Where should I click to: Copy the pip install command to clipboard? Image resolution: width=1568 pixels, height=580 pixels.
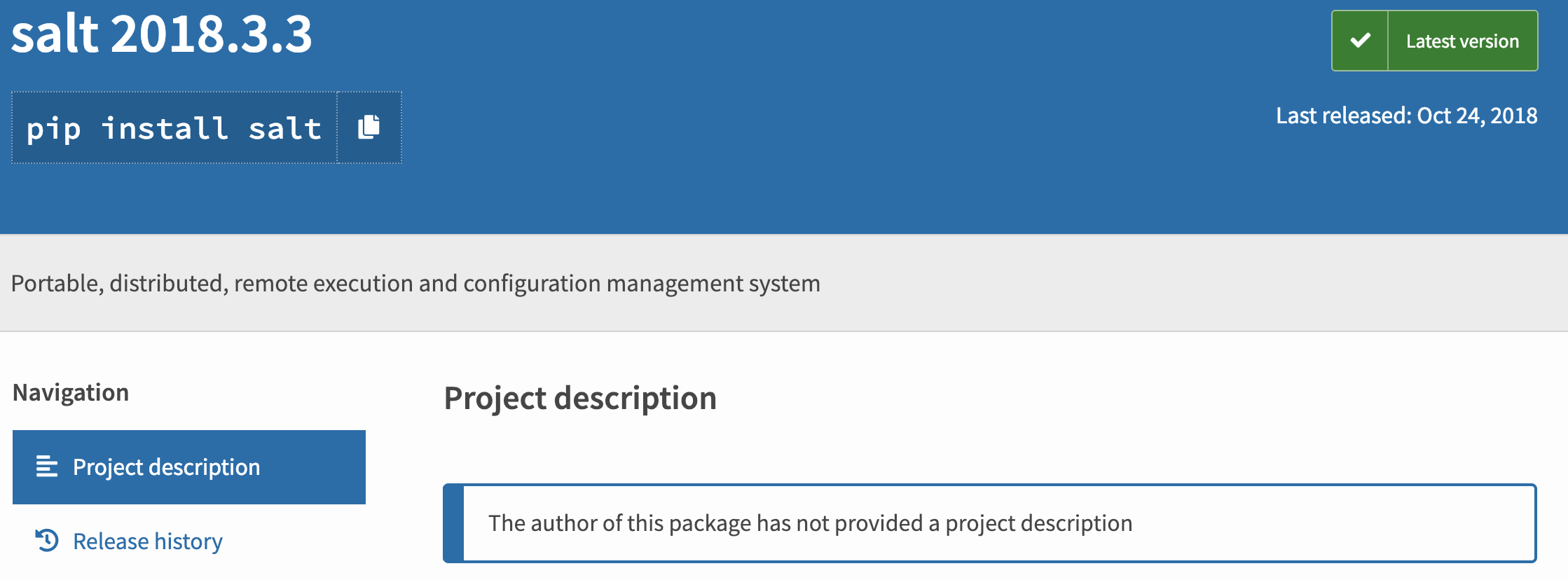click(x=369, y=127)
